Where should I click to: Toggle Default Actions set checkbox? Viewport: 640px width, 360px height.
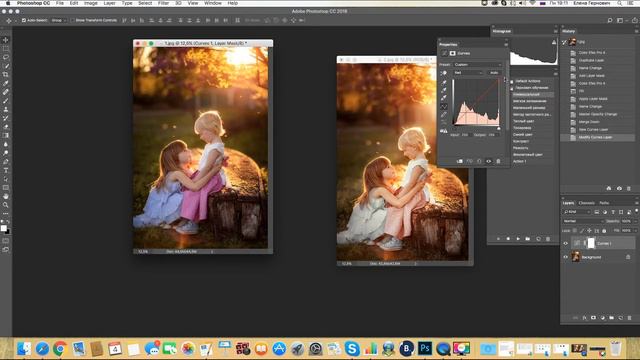512,81
